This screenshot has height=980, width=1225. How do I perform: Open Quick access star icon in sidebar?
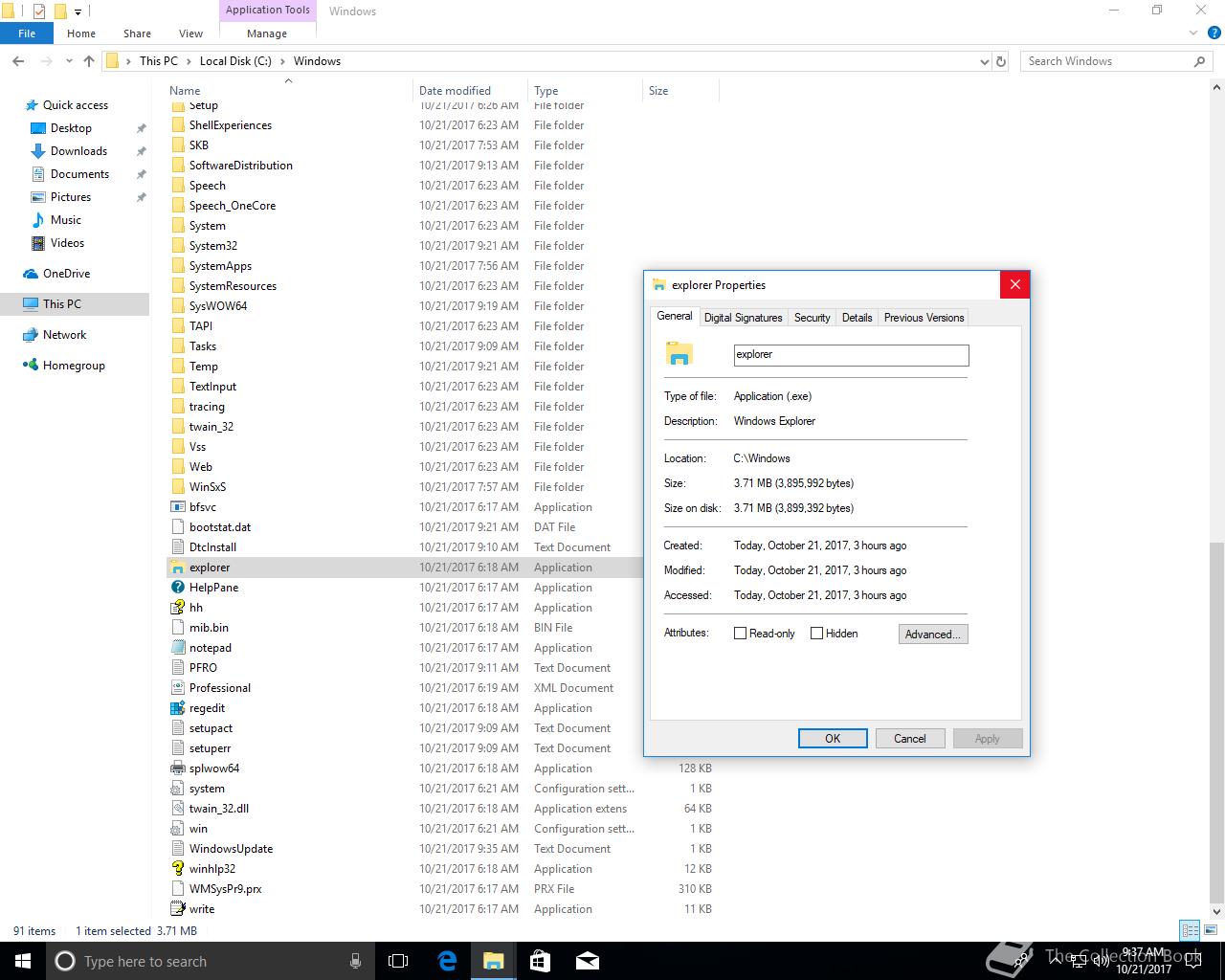(32, 105)
